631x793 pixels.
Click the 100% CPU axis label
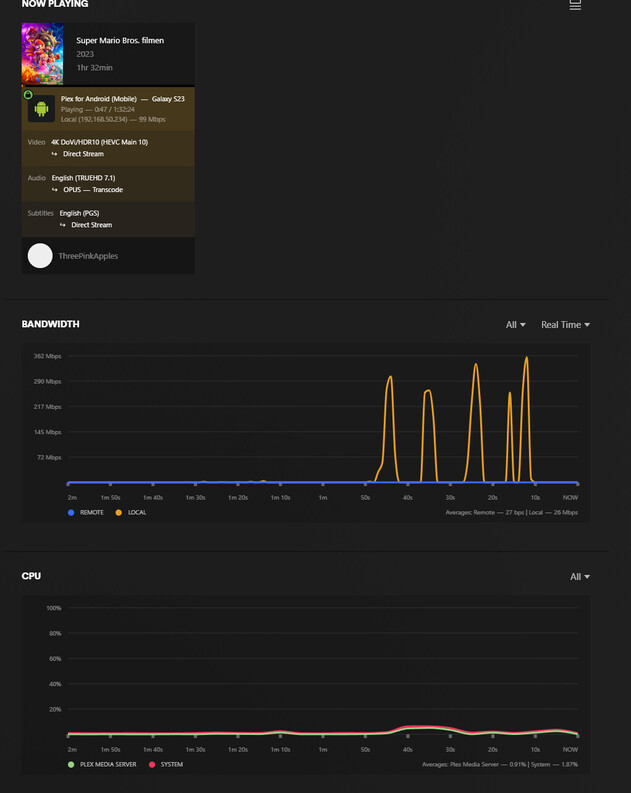tap(54, 608)
